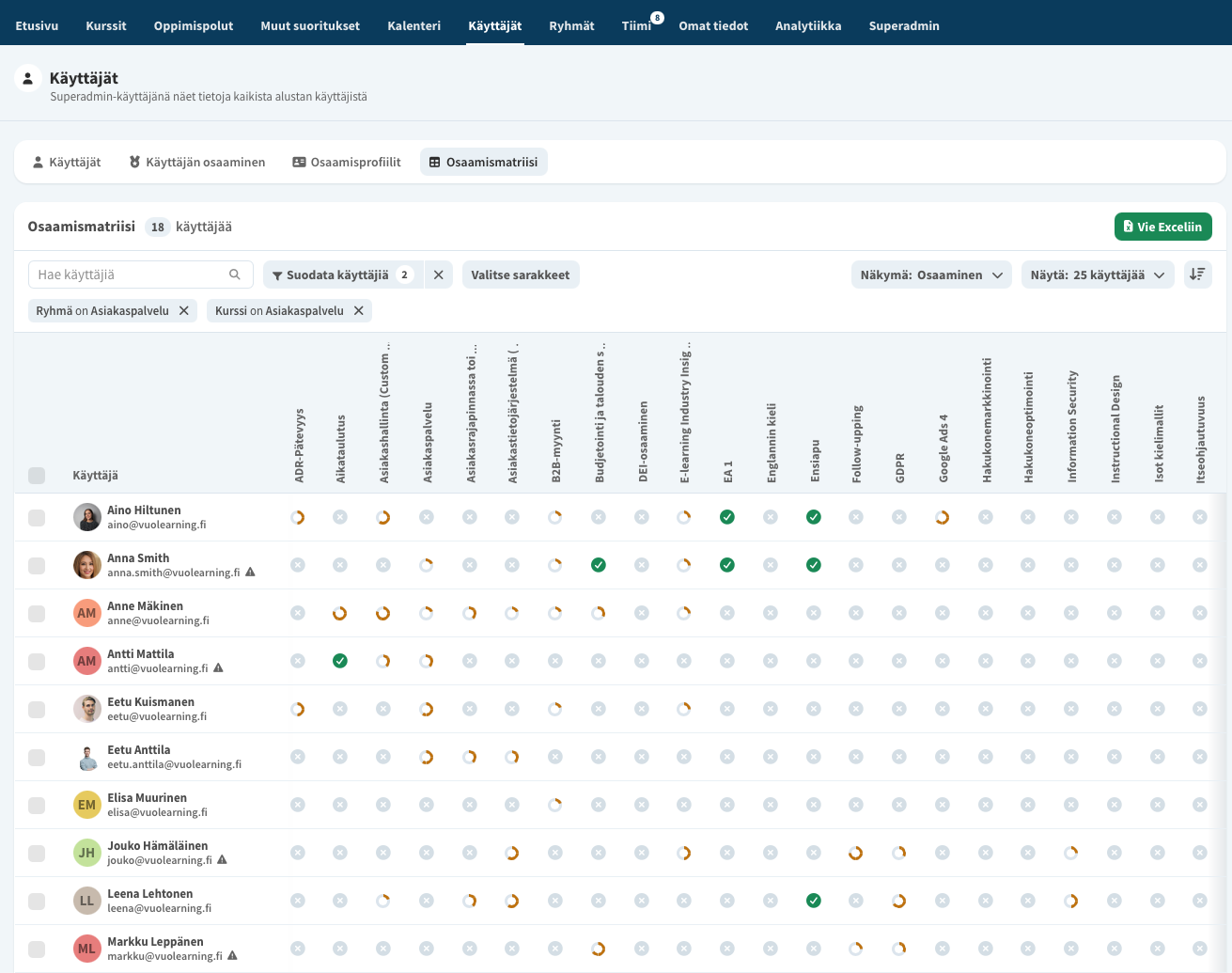Click Antti Mattila's green Aikataulutus checkmark
1232x973 pixels.
(340, 661)
